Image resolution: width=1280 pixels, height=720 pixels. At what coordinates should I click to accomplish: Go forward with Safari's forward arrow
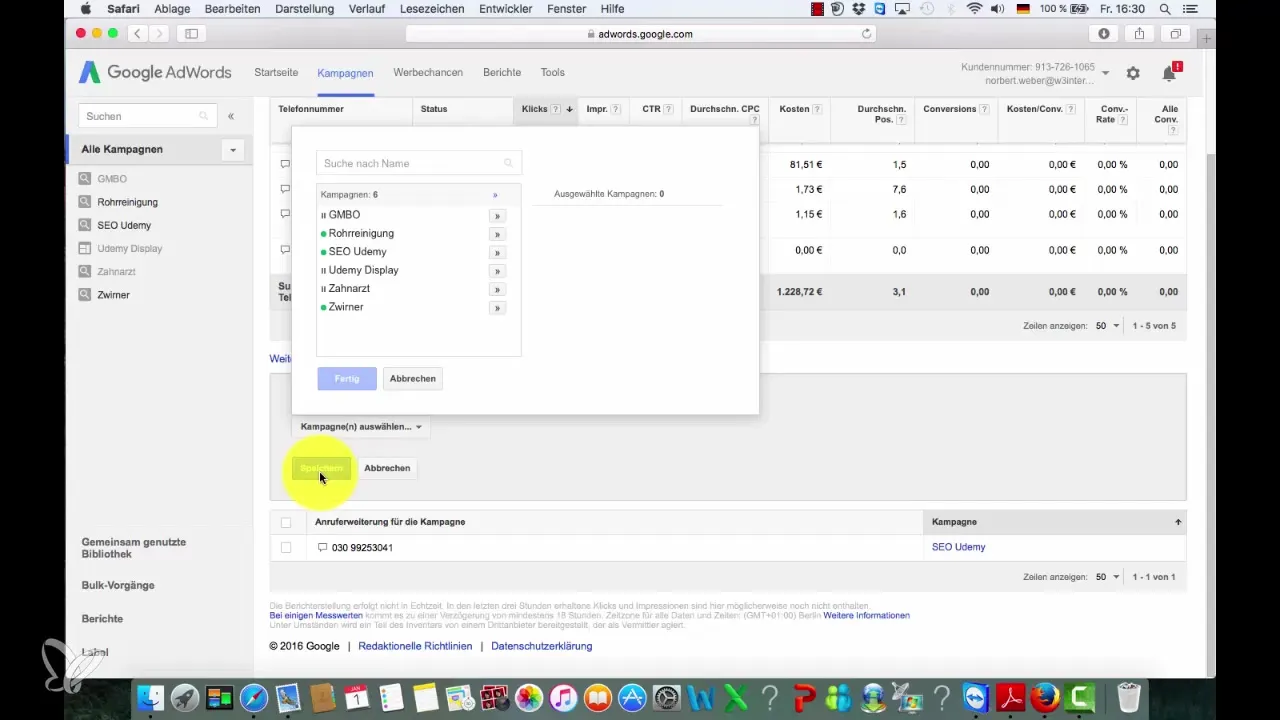tap(161, 33)
